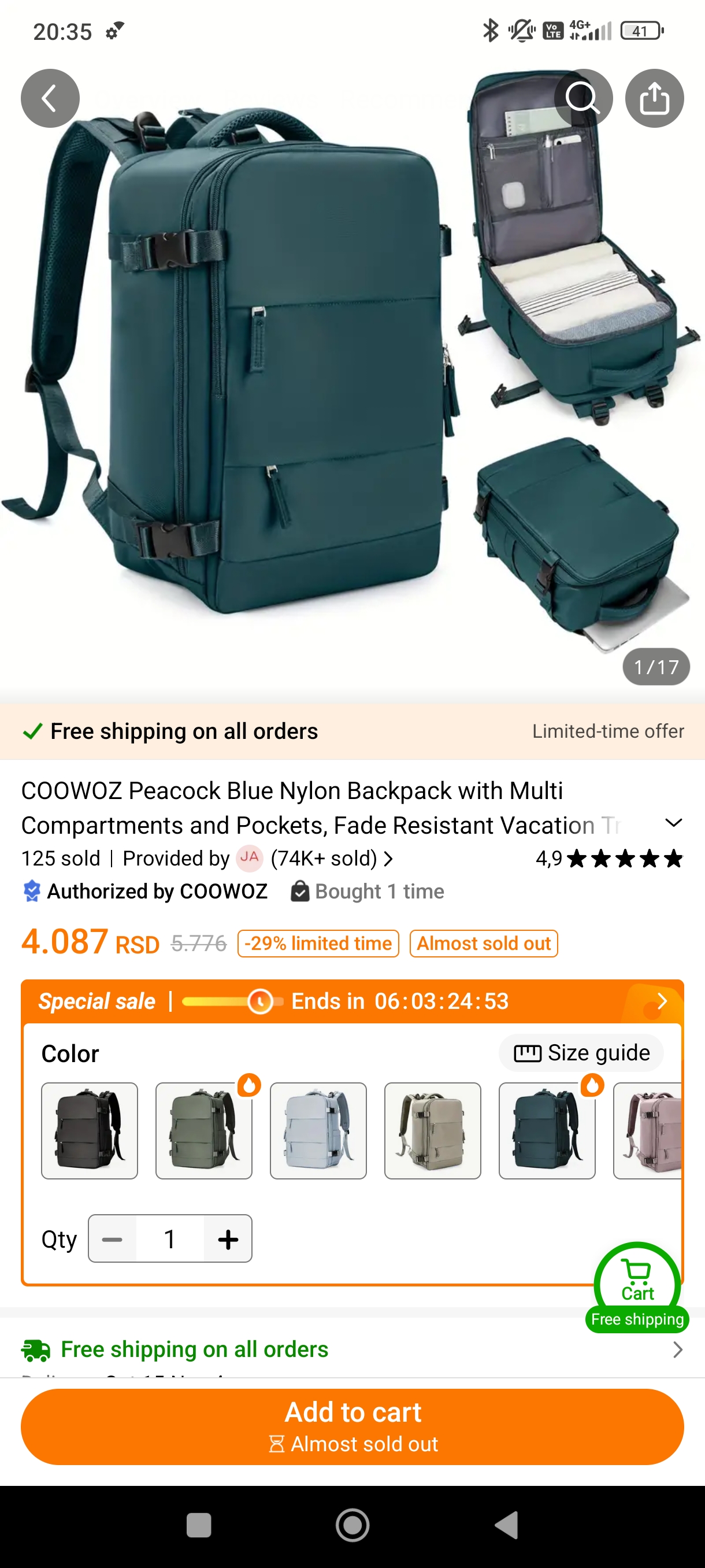
Task: Tap the back arrow icon
Action: tap(50, 98)
